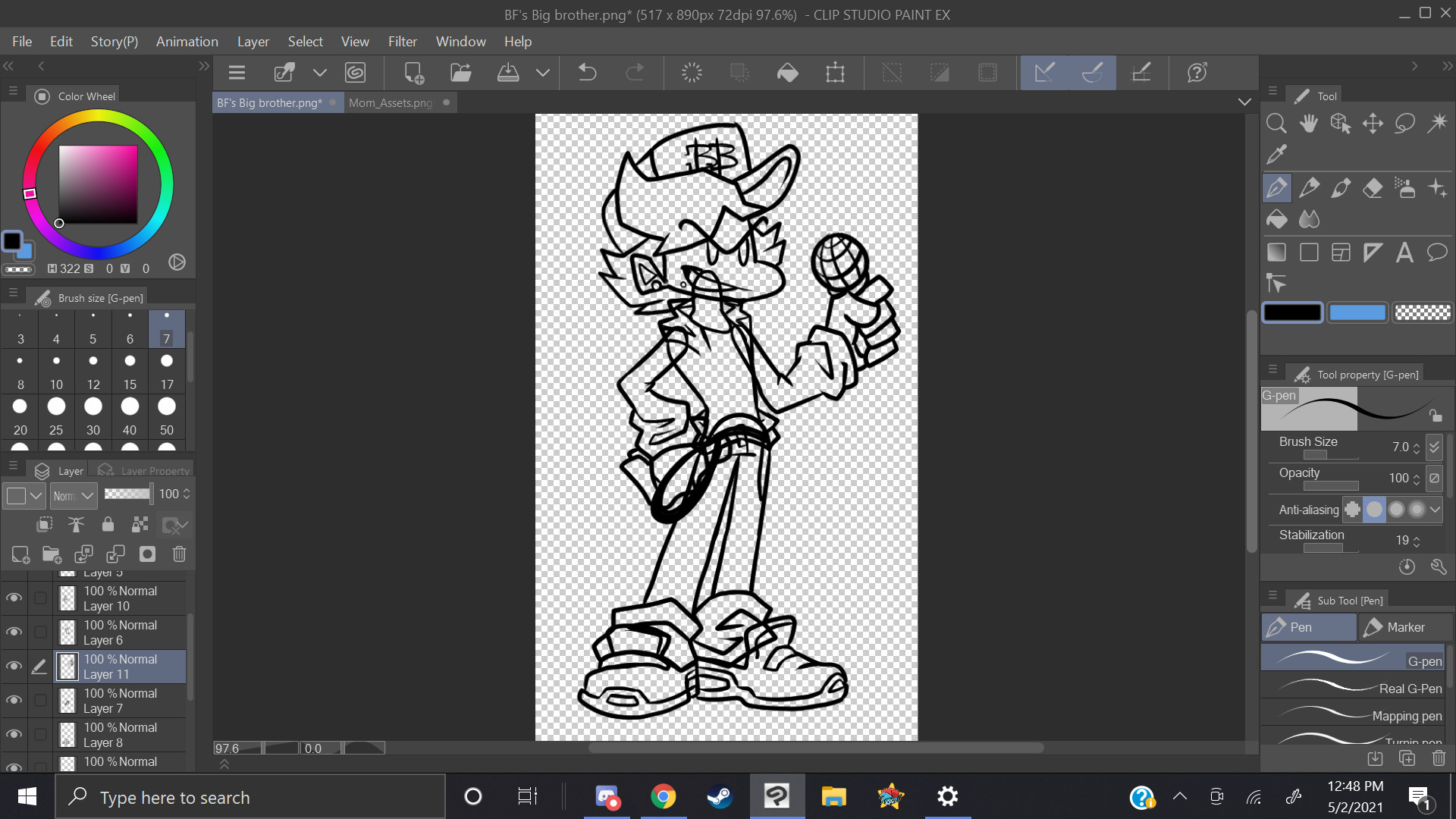
Task: Select the Text tool
Action: coord(1404,253)
